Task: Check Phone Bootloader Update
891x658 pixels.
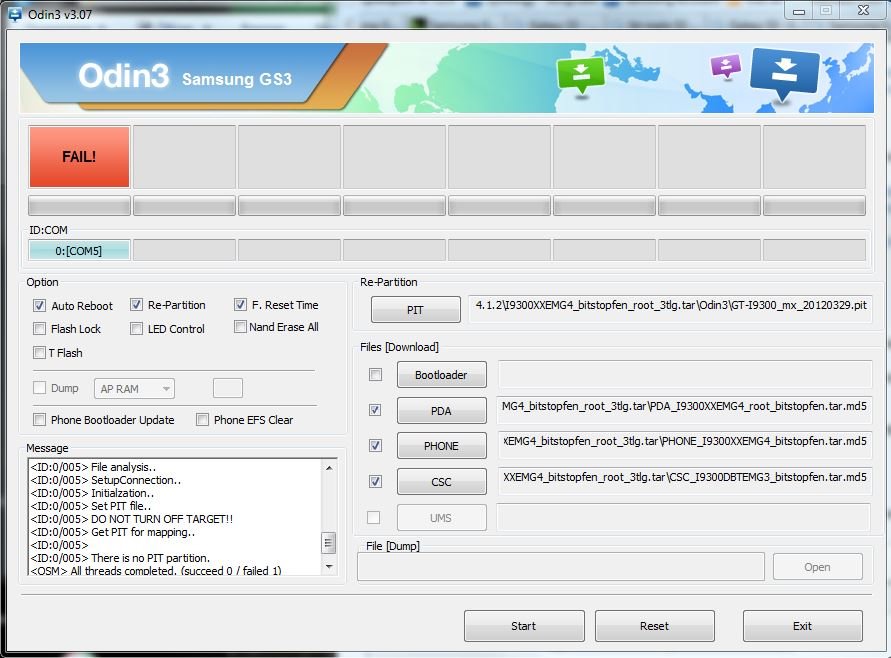Action: 39,419
